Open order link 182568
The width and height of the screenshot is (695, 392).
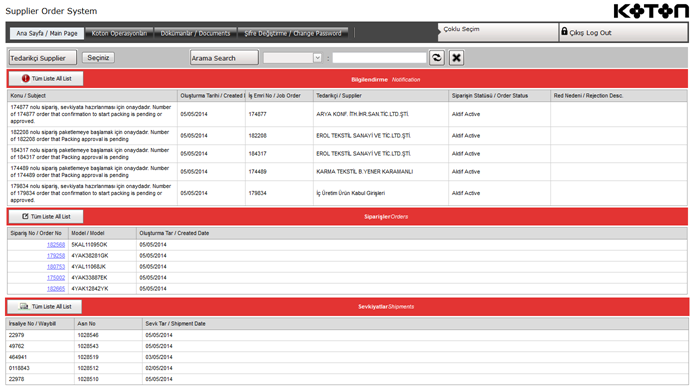pyautogui.click(x=56, y=245)
